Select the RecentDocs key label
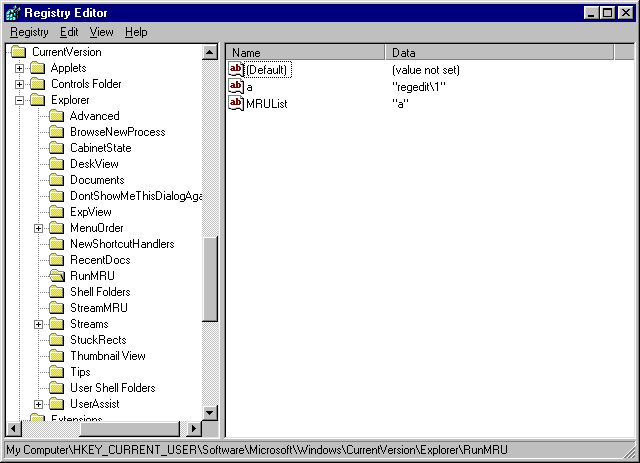Screen dimensions: 640x463 coord(100,260)
